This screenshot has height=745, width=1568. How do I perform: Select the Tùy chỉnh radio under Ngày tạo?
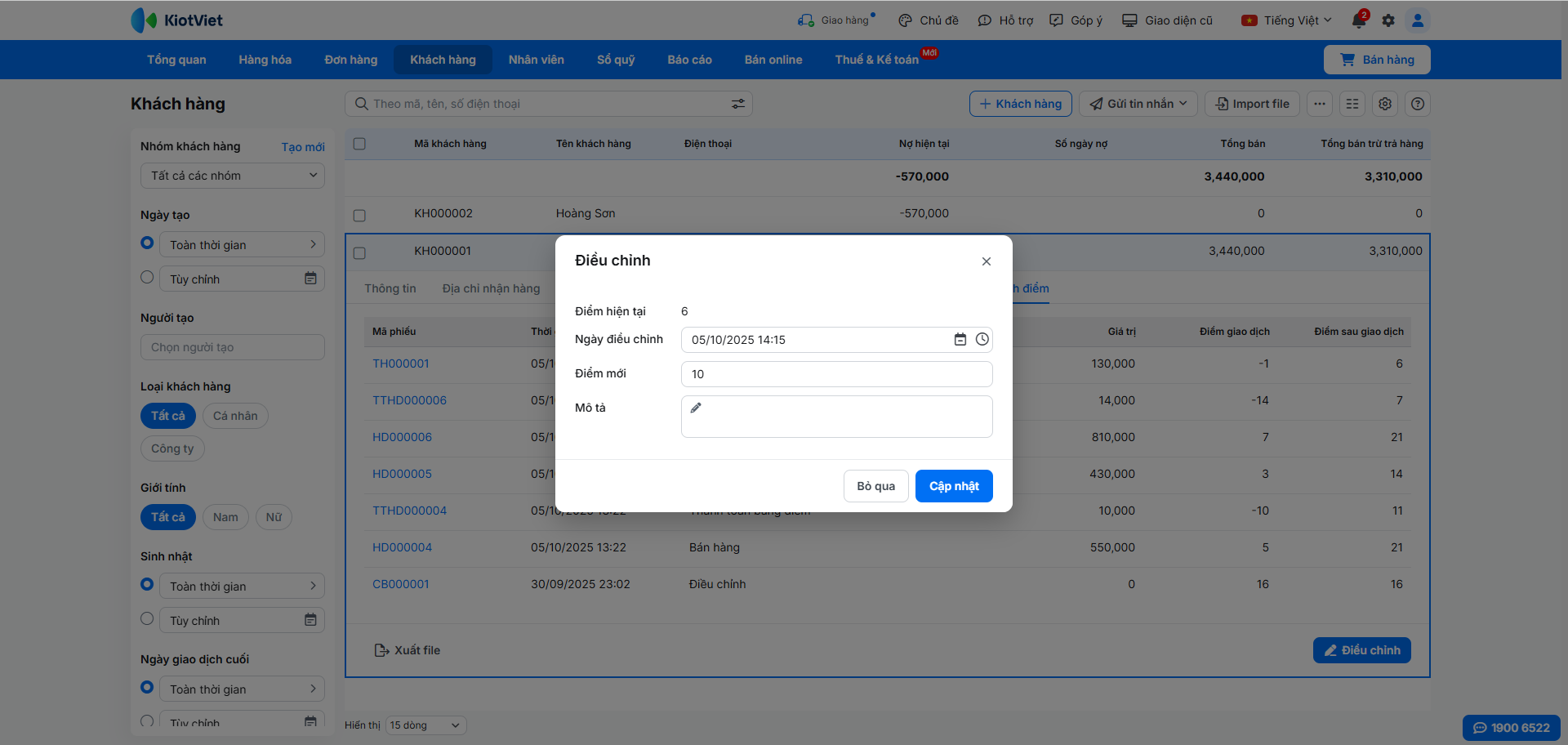pos(147,278)
